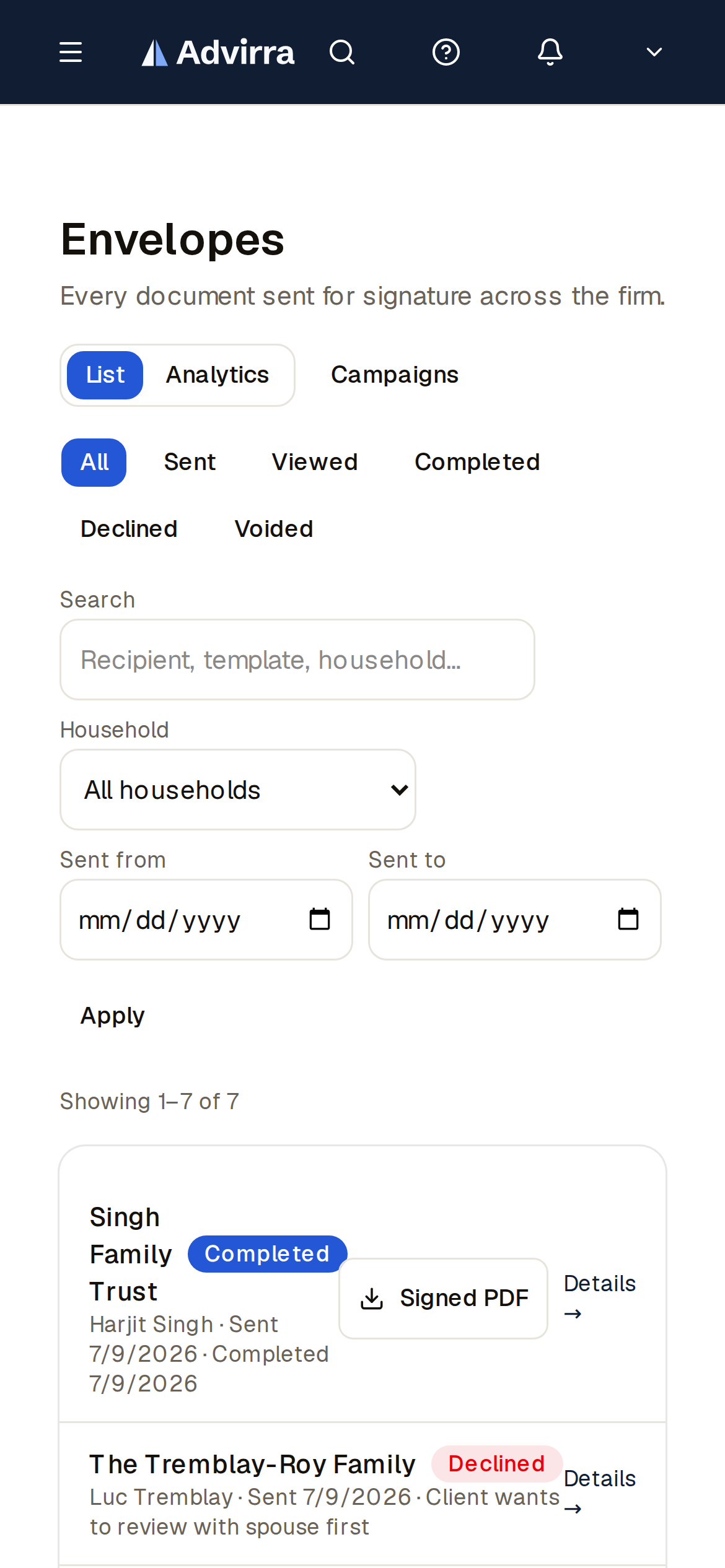Open the hamburger navigation menu

pyautogui.click(x=71, y=52)
